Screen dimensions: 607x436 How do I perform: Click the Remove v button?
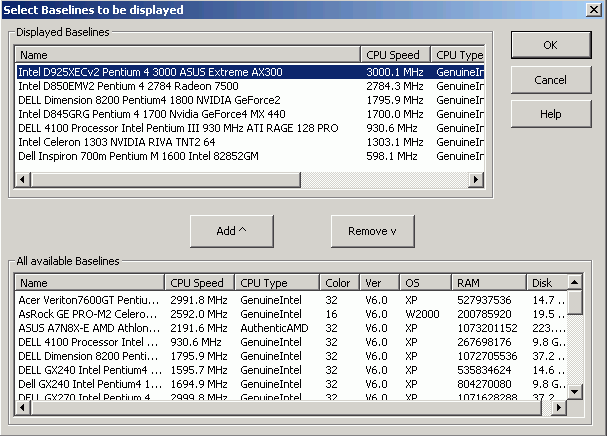pyautogui.click(x=372, y=231)
